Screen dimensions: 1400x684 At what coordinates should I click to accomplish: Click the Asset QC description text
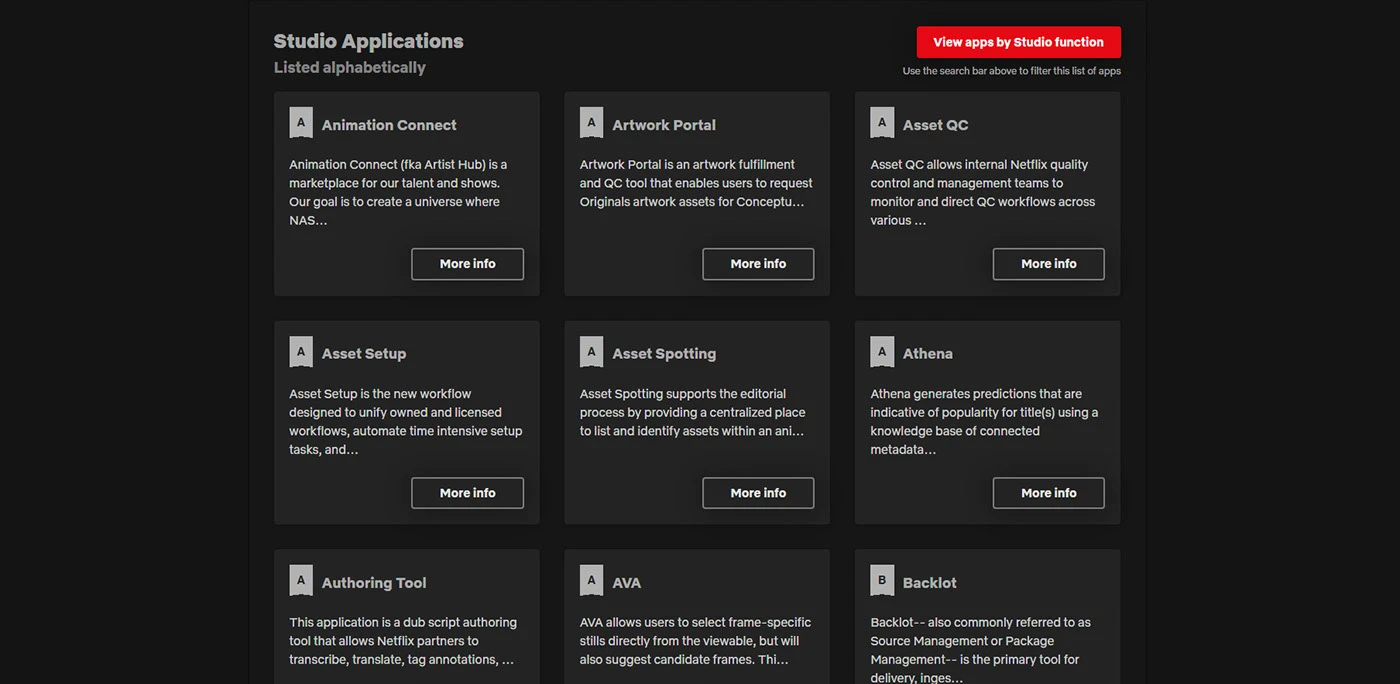[983, 192]
